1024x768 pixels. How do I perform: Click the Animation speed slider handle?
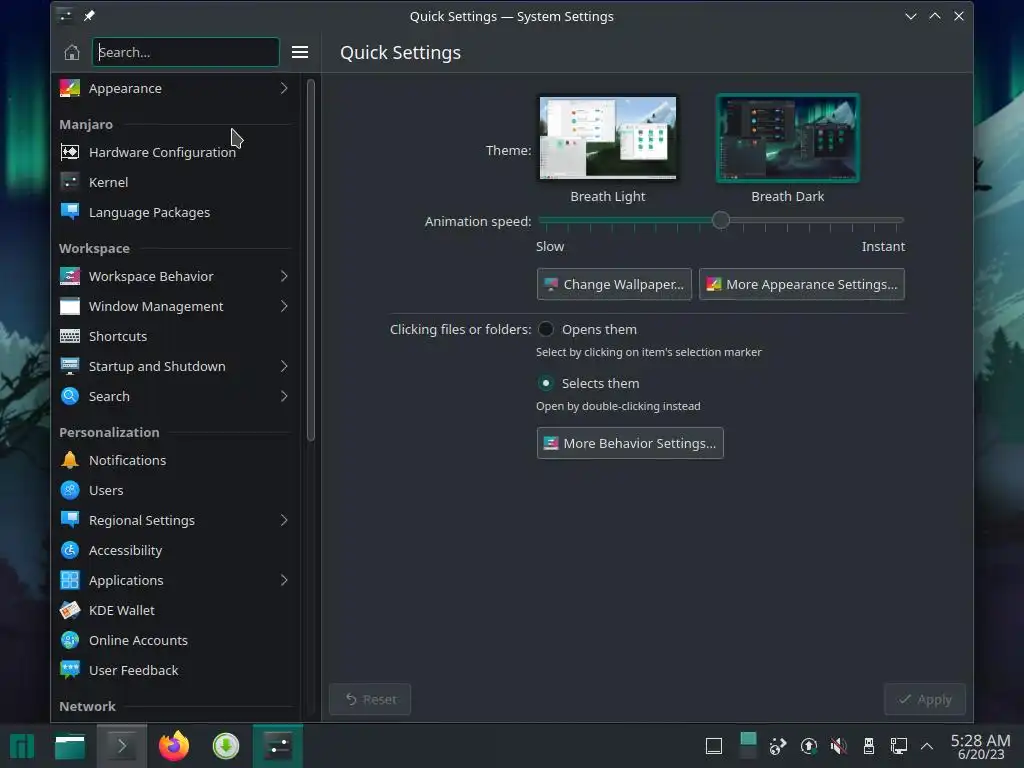pyautogui.click(x=721, y=220)
